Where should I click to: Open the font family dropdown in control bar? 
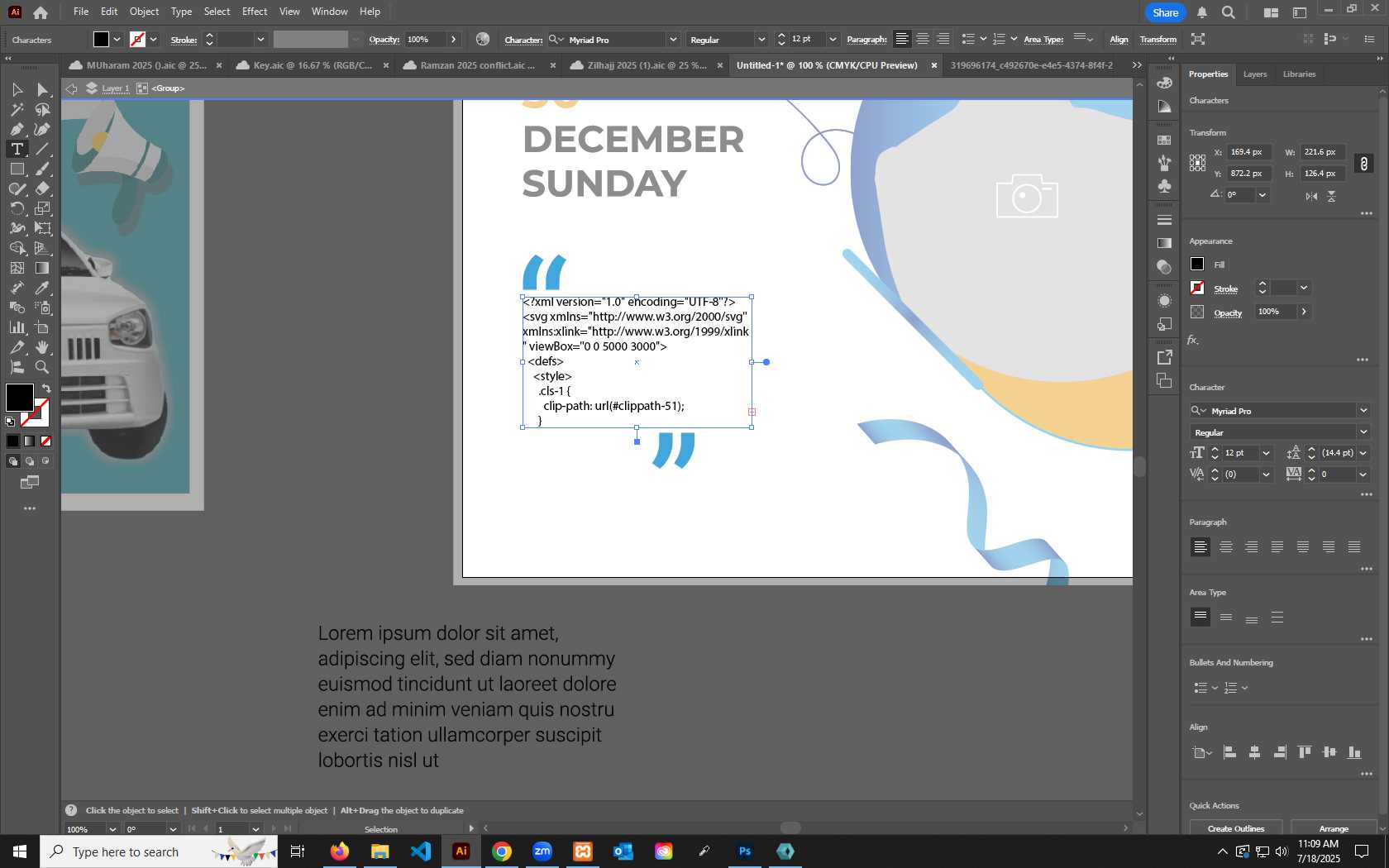pyautogui.click(x=673, y=39)
